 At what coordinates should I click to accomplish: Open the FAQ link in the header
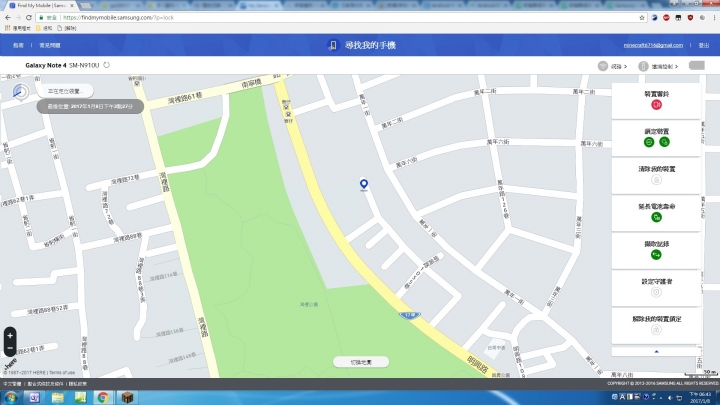(x=50, y=45)
